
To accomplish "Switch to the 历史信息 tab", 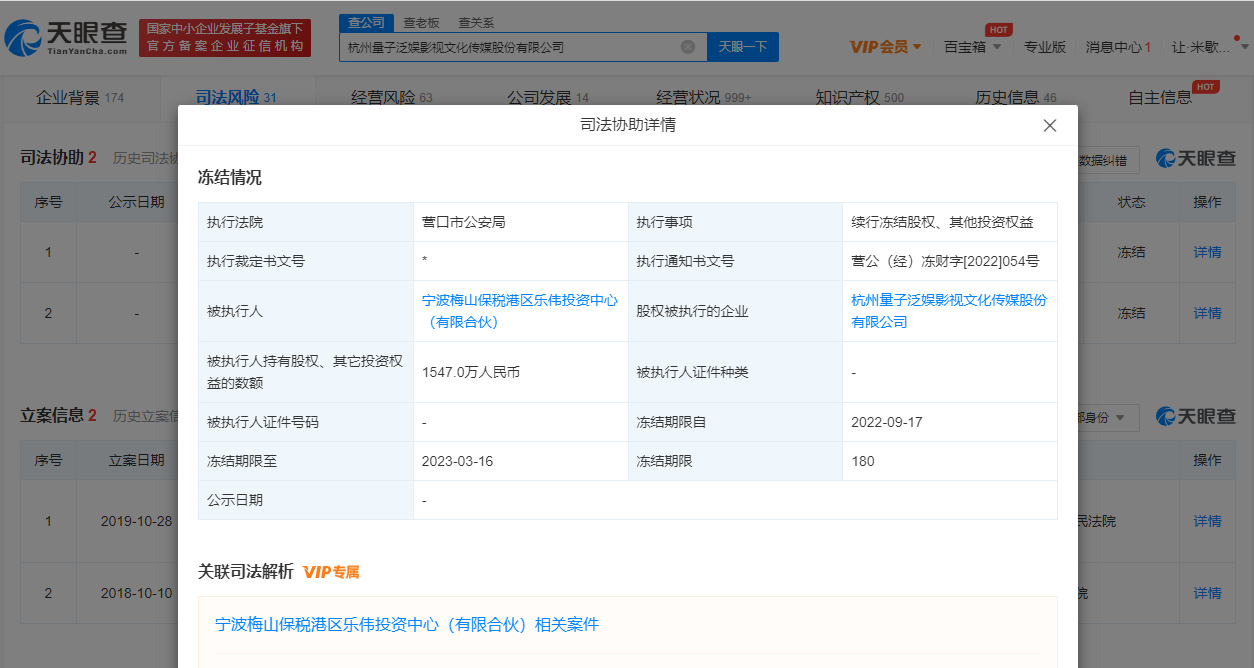I will coord(1016,97).
